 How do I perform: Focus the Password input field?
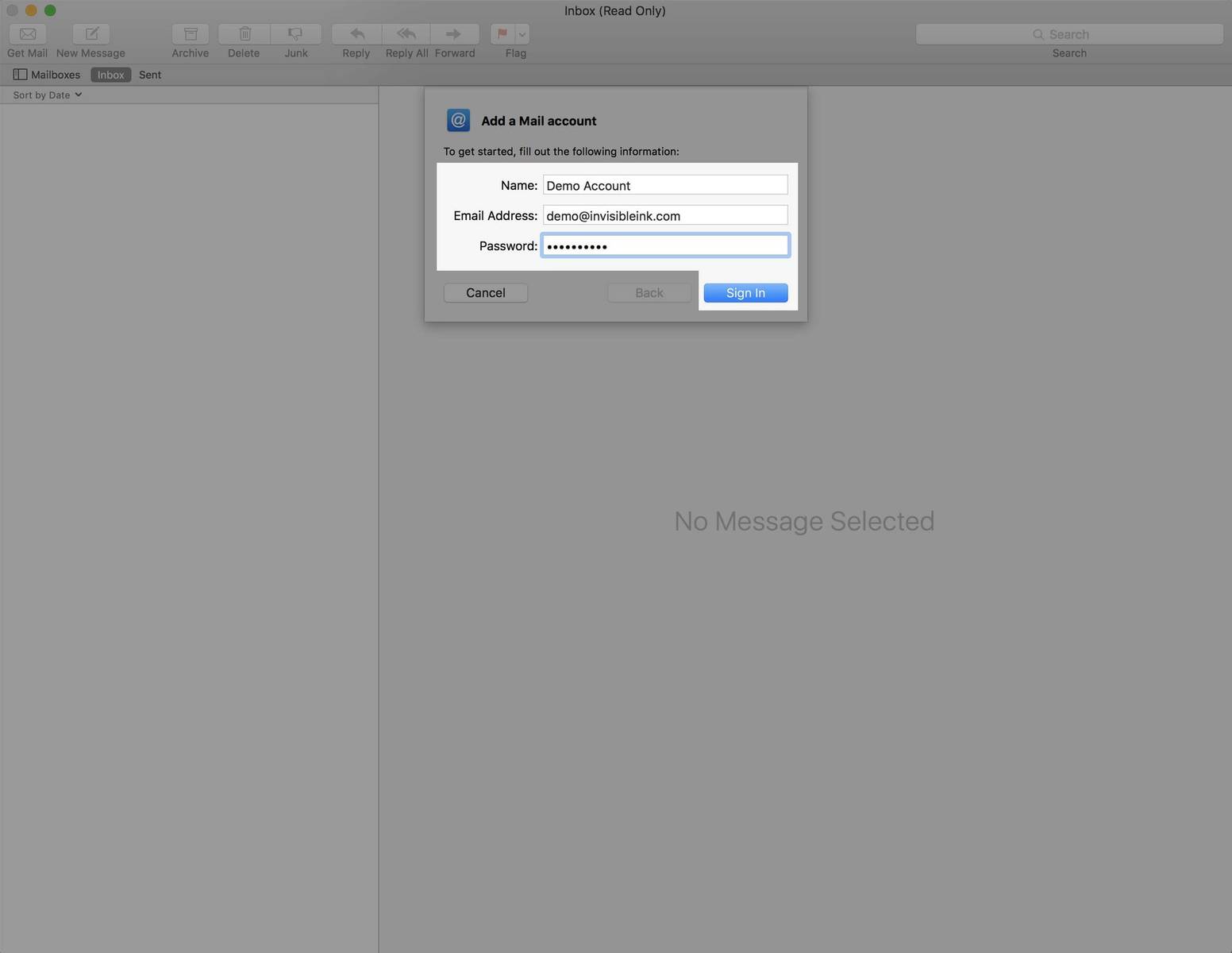[x=665, y=245]
